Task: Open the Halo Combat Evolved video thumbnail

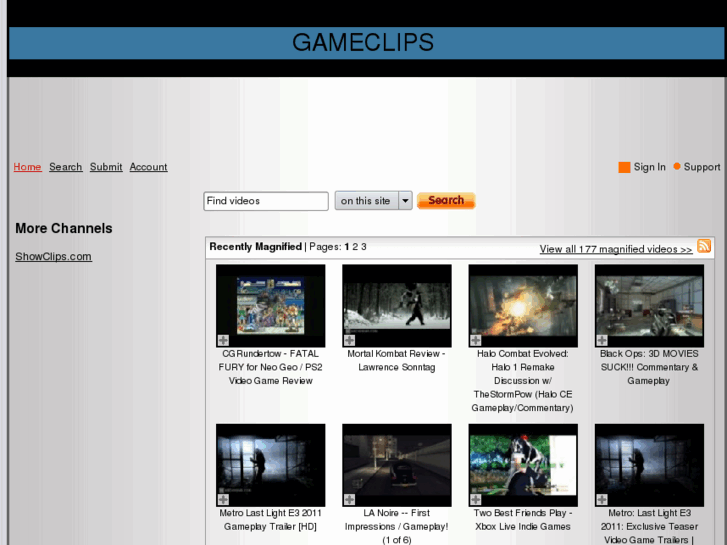Action: tap(523, 306)
